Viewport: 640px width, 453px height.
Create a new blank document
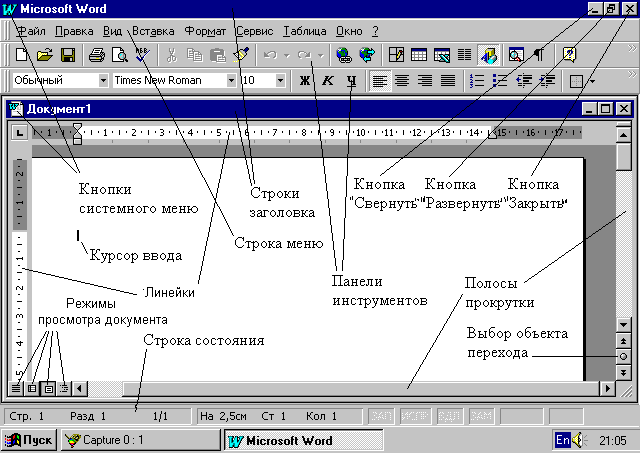coord(21,54)
